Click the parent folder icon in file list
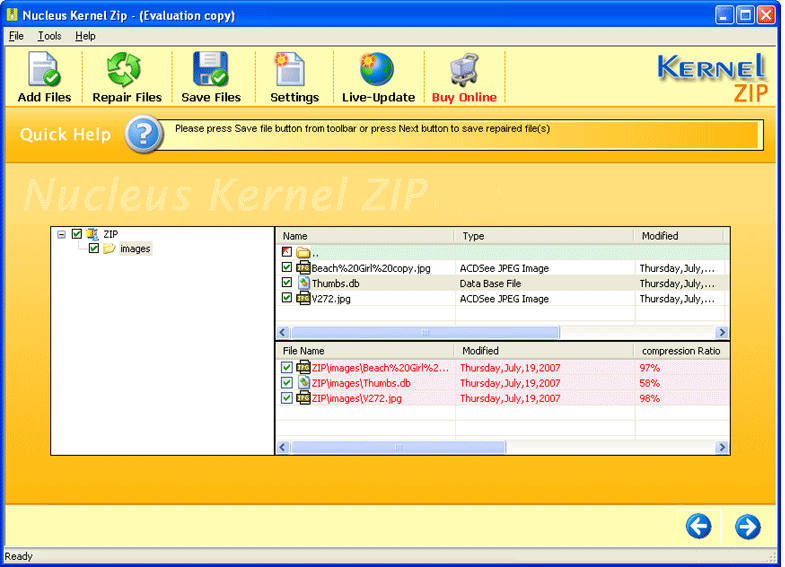The image size is (785, 567). coord(303,252)
